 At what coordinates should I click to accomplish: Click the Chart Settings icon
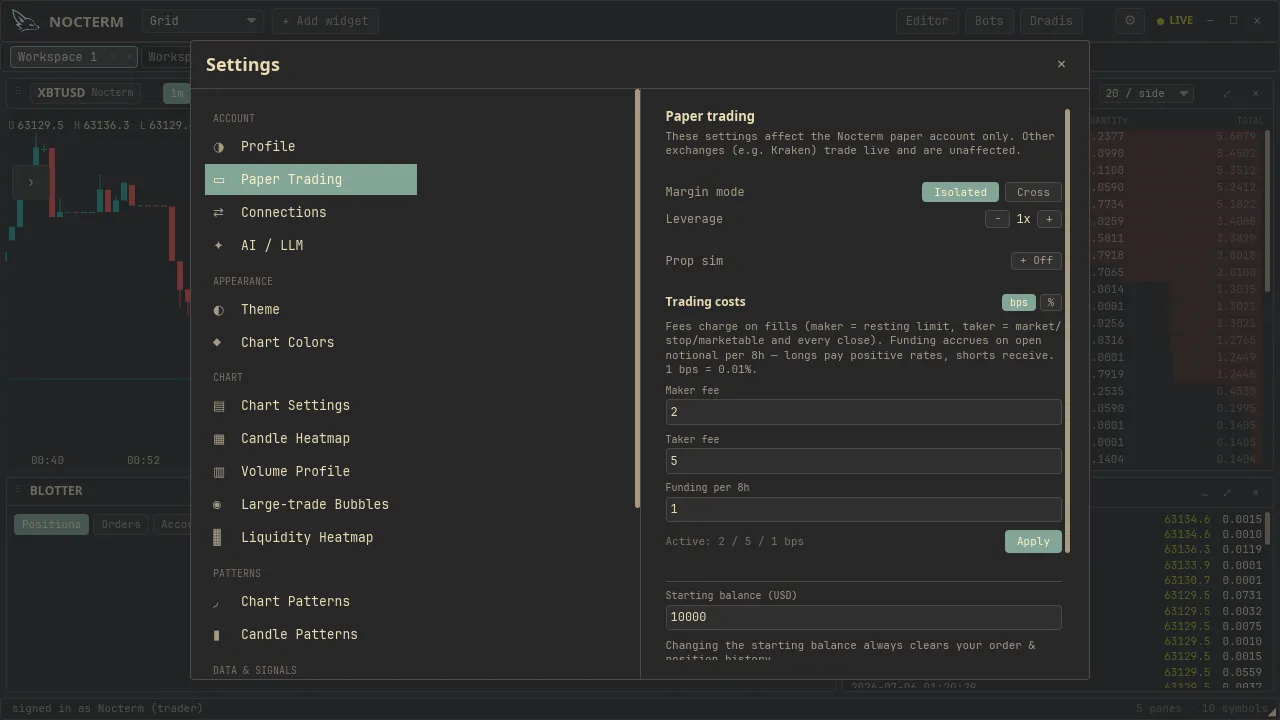[218, 406]
